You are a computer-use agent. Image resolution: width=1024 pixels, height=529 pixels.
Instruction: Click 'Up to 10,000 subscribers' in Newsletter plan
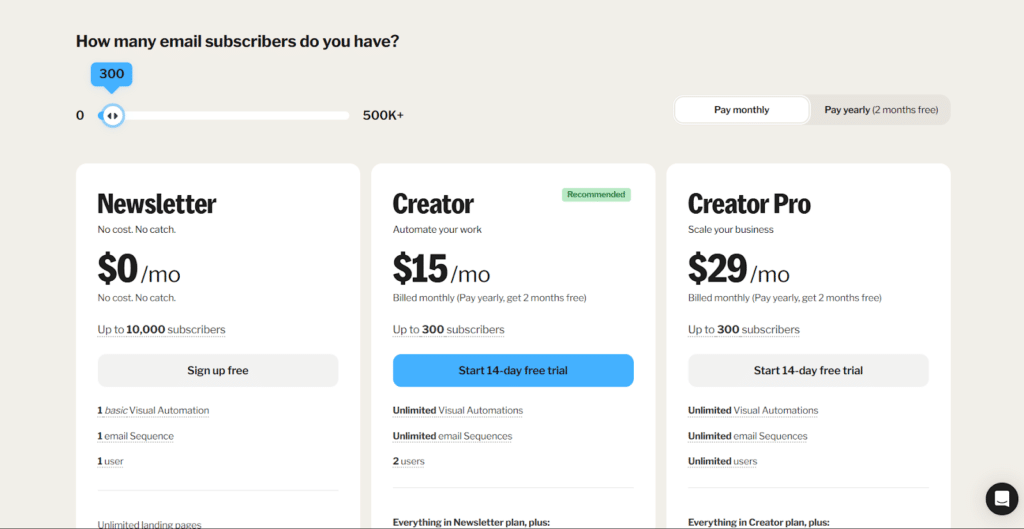click(x=161, y=330)
